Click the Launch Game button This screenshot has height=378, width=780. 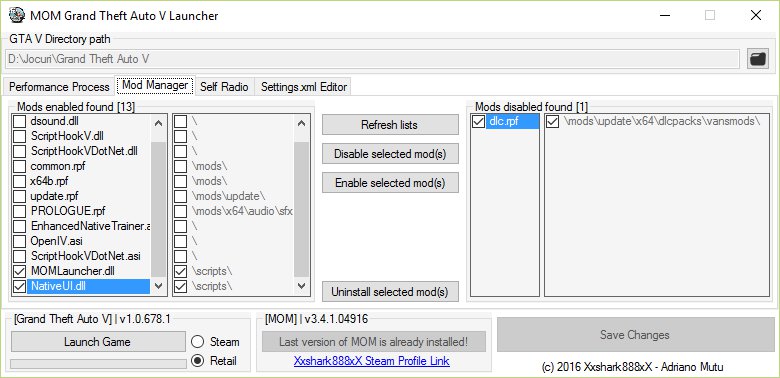(98, 342)
